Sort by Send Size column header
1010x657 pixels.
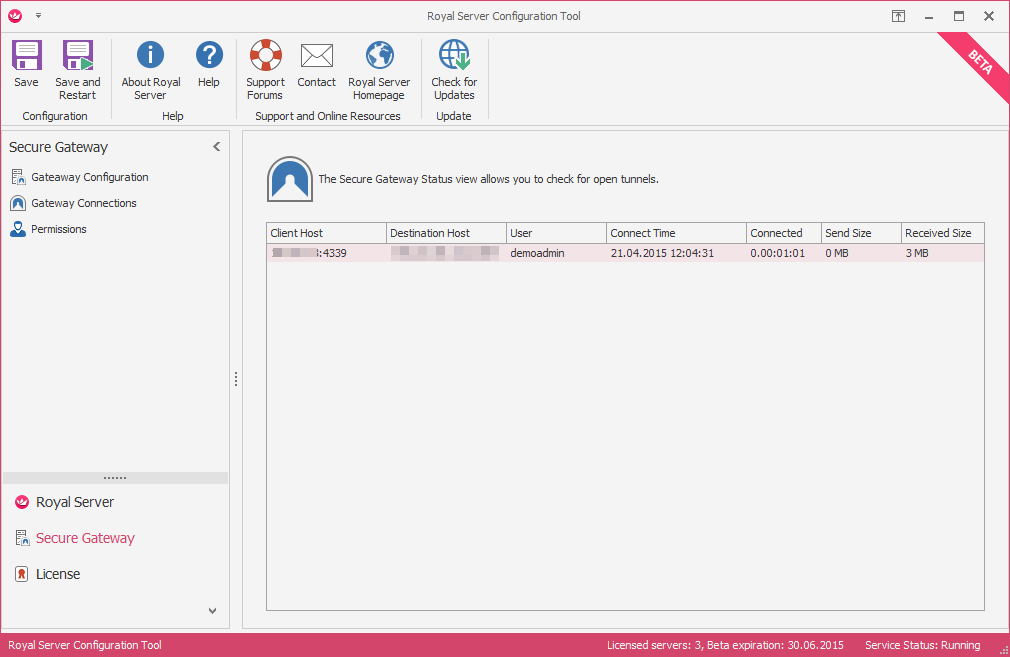coord(861,233)
